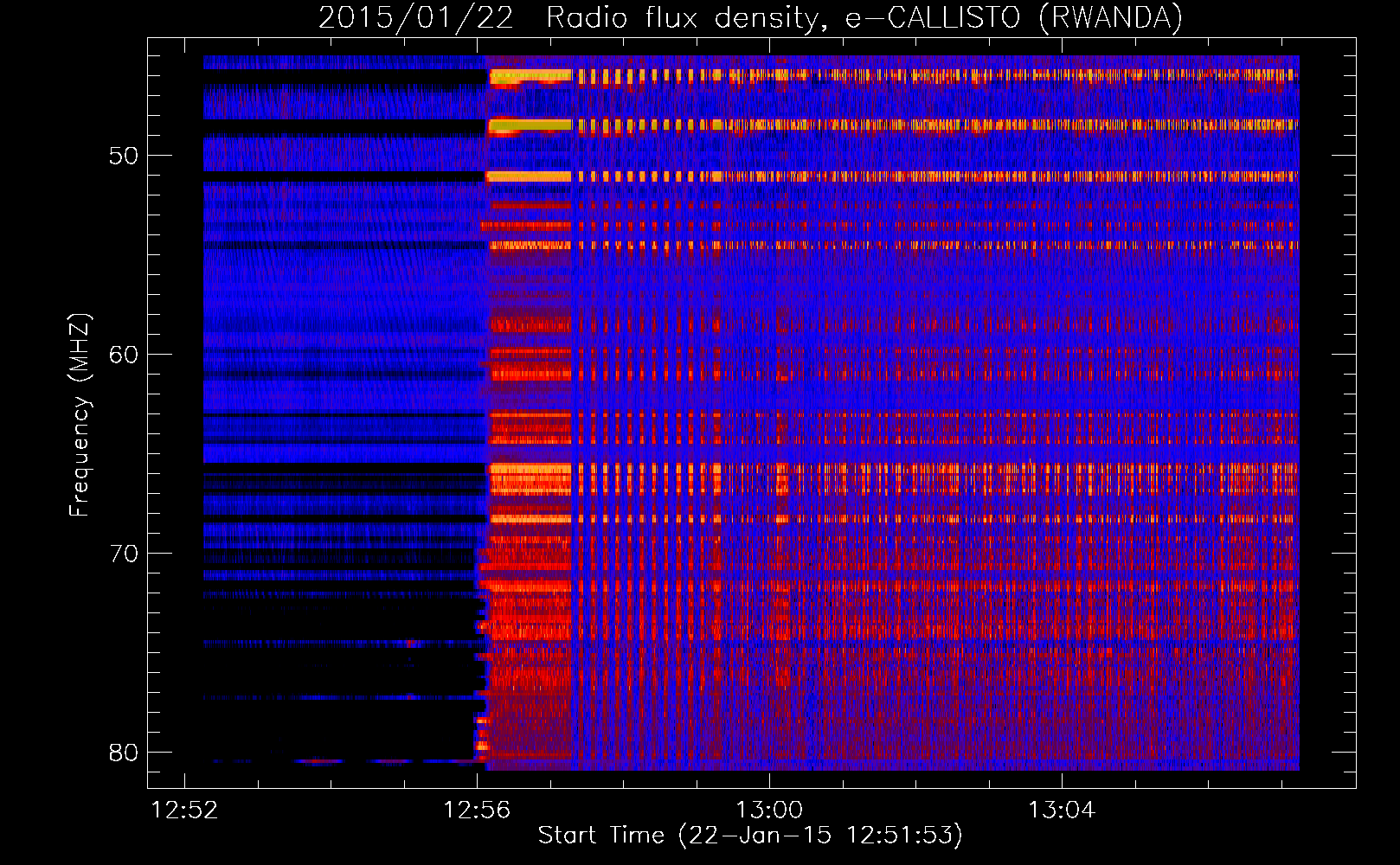Click the 13:00 time tick label
The height and width of the screenshot is (865, 1400).
tap(769, 811)
